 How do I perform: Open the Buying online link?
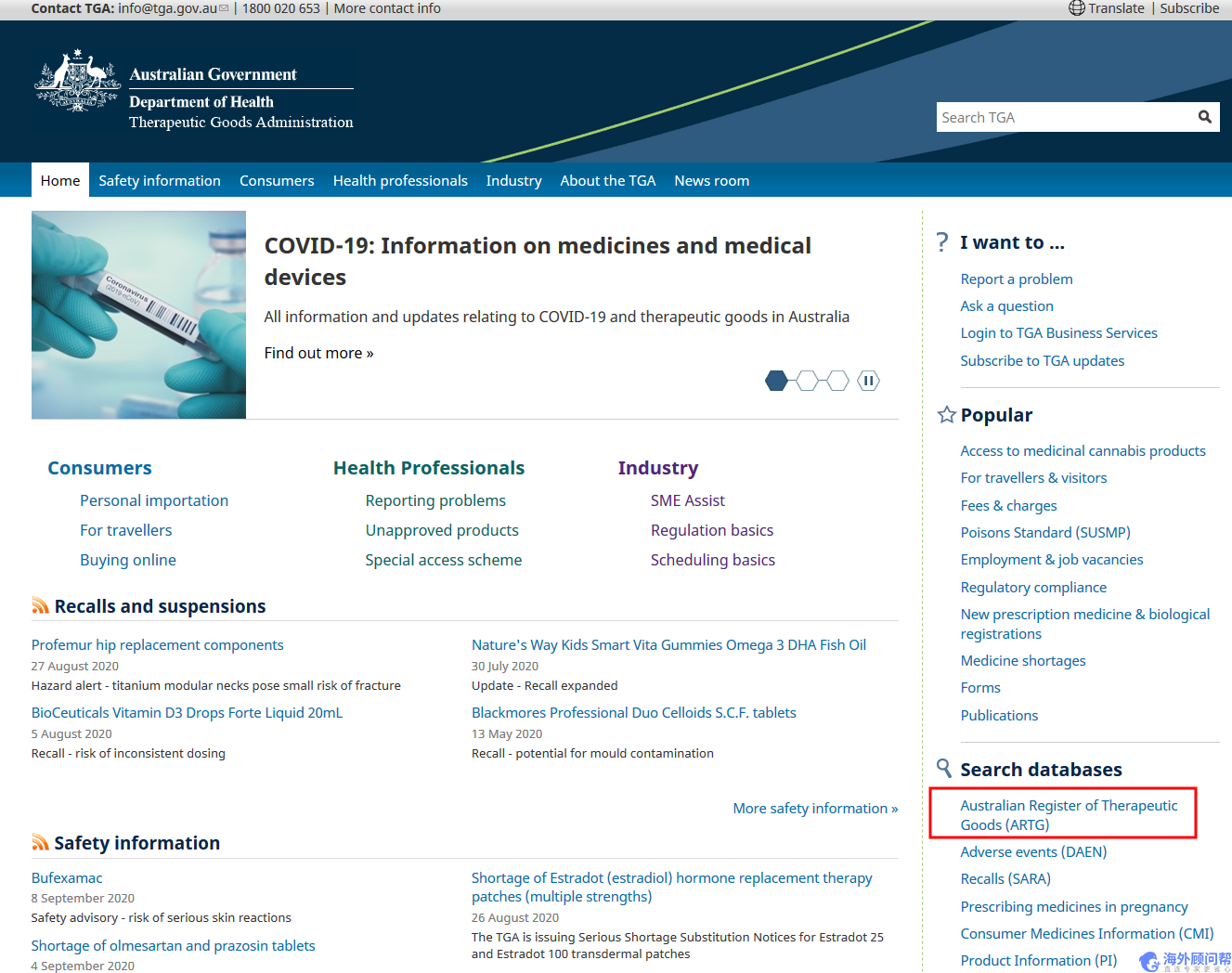(128, 560)
